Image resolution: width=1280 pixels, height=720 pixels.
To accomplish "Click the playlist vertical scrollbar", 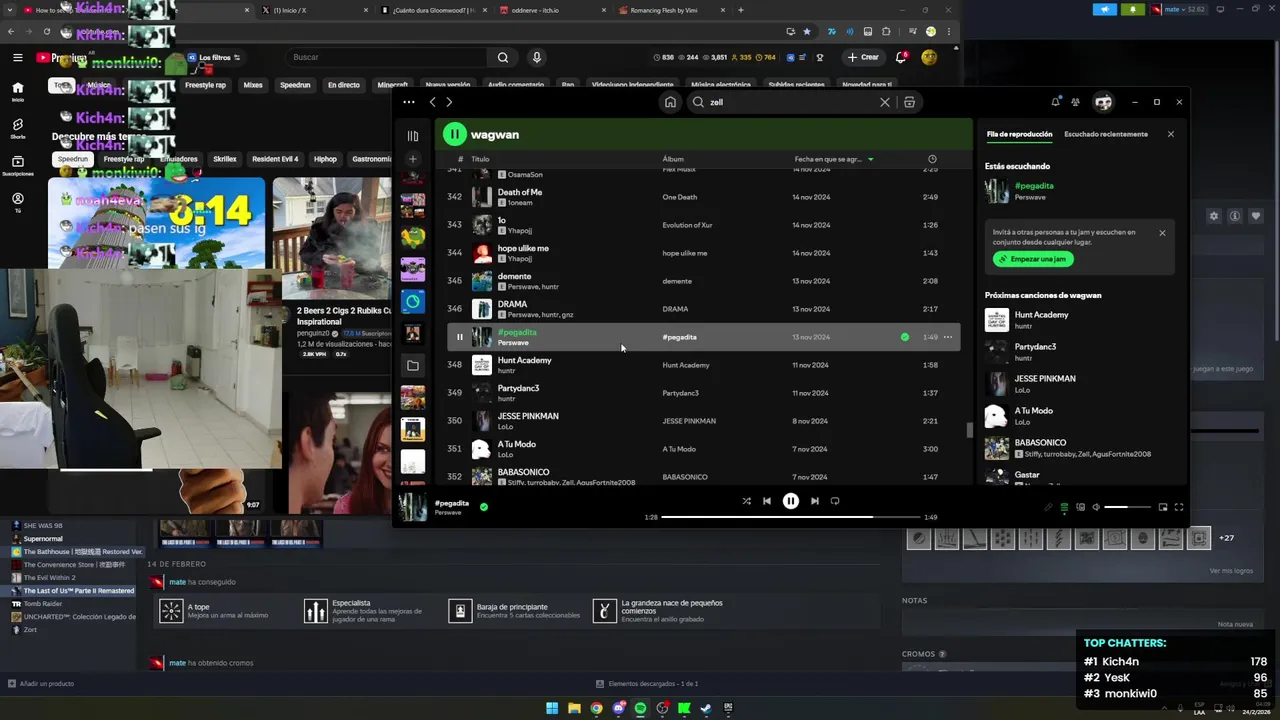I will 968,431.
